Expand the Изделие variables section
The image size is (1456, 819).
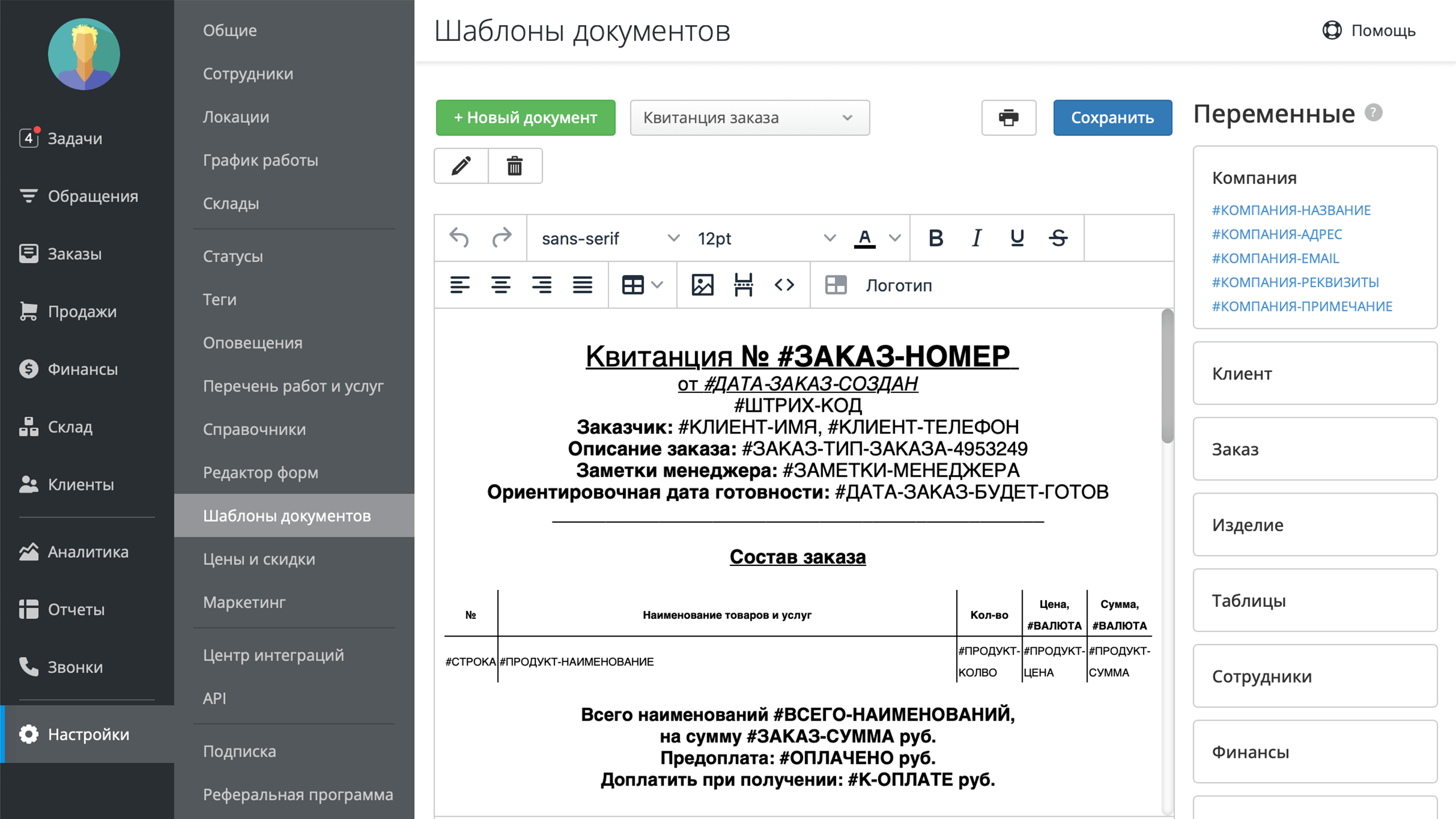click(x=1315, y=524)
